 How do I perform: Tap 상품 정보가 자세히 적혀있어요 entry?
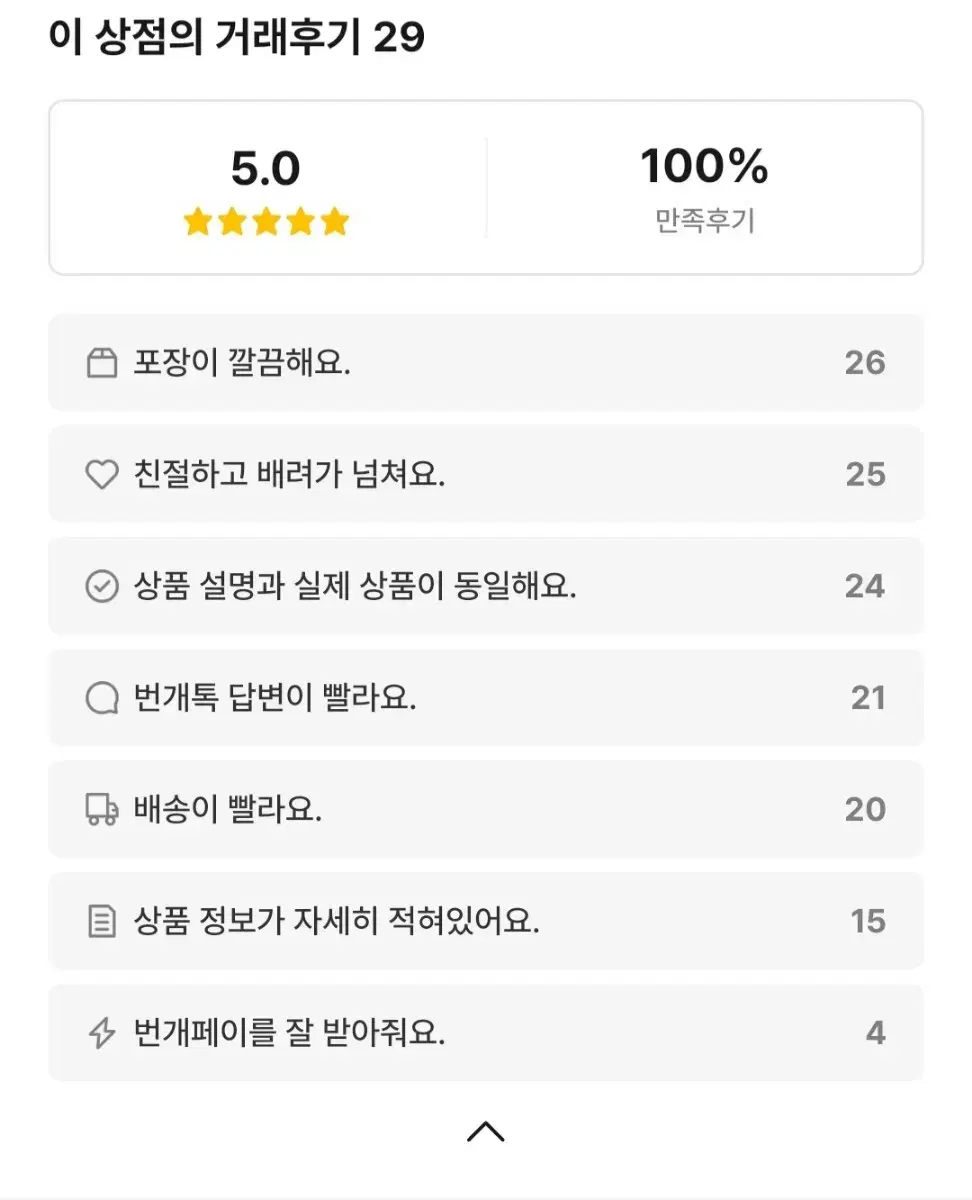[x=486, y=921]
